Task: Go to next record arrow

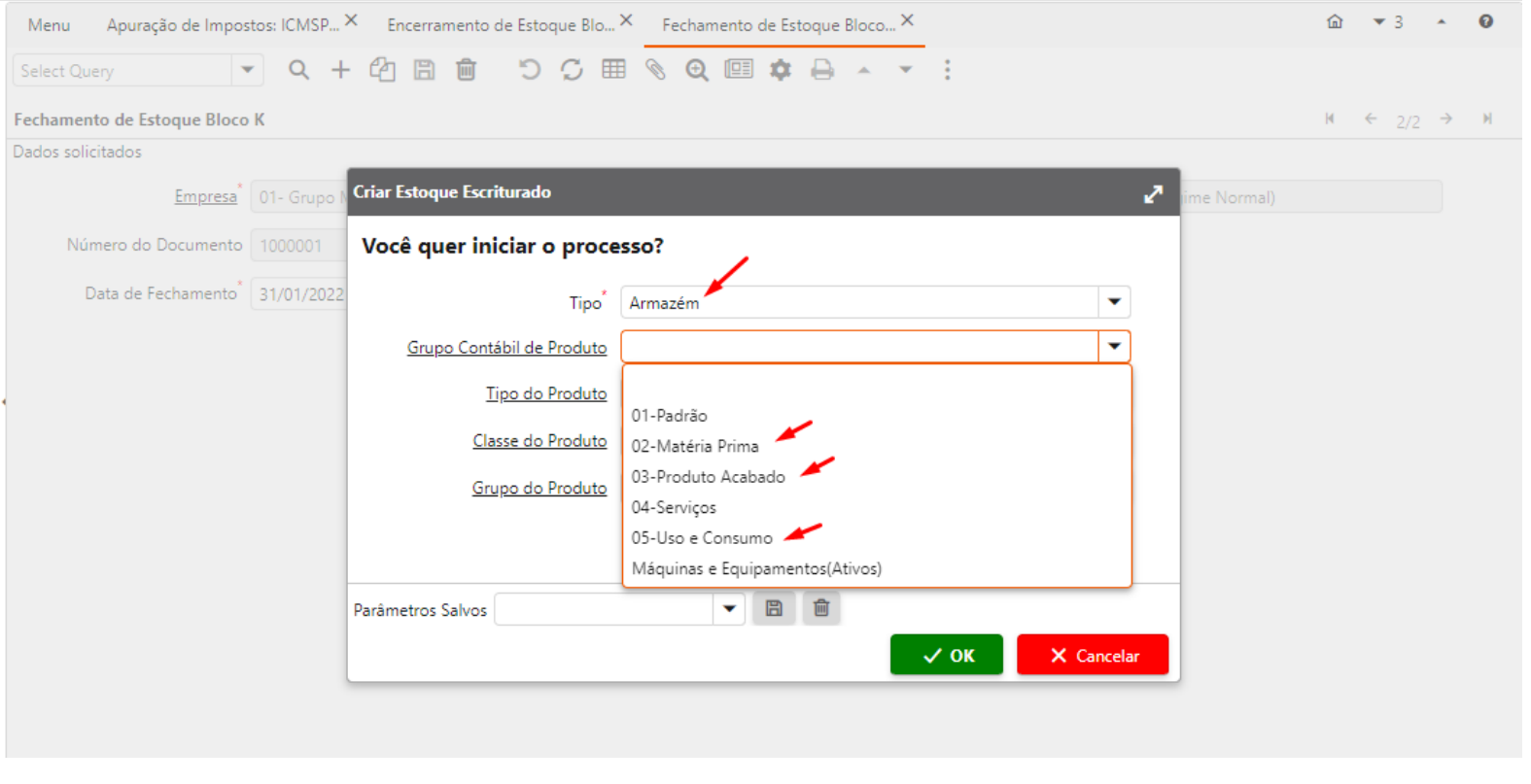Action: [1446, 119]
